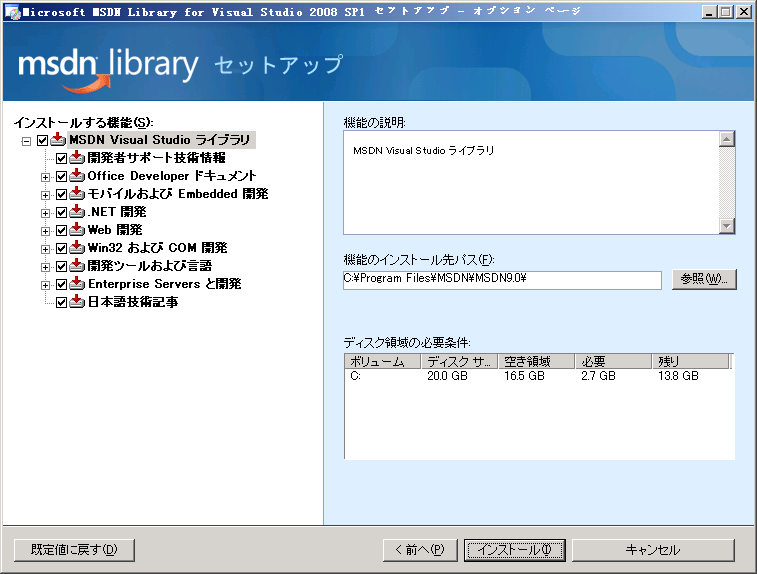757x574 pixels.
Task: Toggle Enterprise Servers と開発 checkbox
Action: pyautogui.click(x=61, y=285)
